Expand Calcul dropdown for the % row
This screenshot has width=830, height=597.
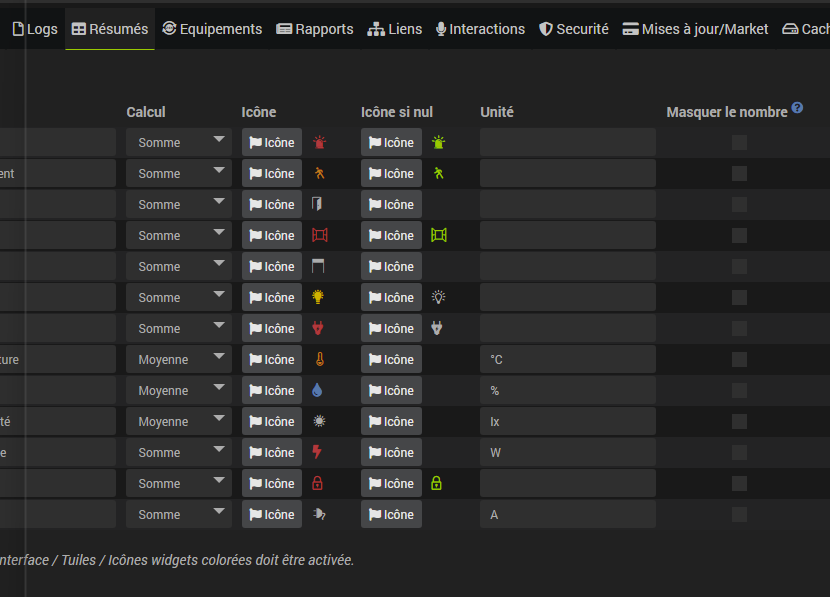click(x=179, y=391)
